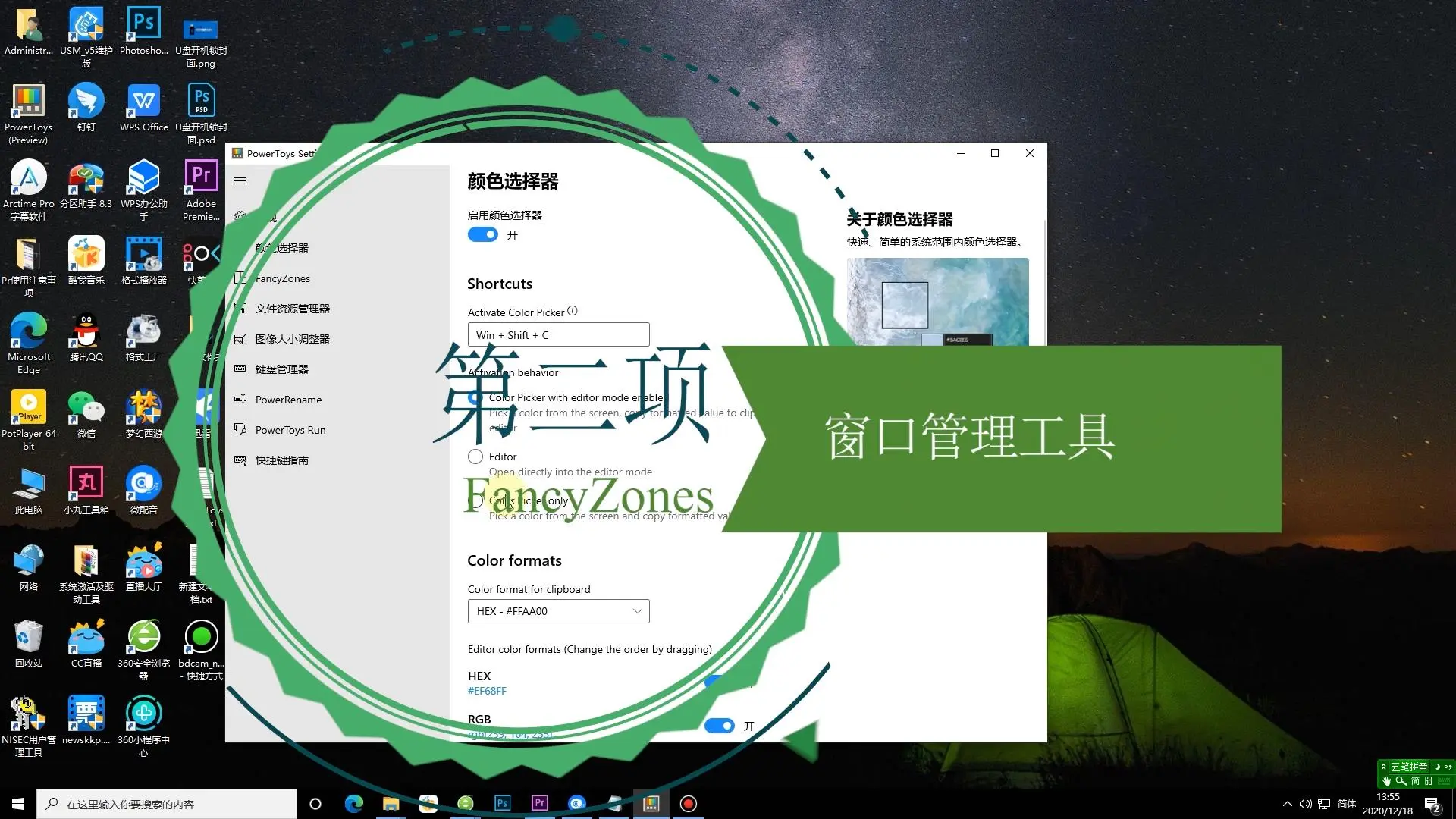This screenshot has height=819, width=1456.
Task: Toggle 启用颜色选择器 switch on
Action: coord(482,234)
